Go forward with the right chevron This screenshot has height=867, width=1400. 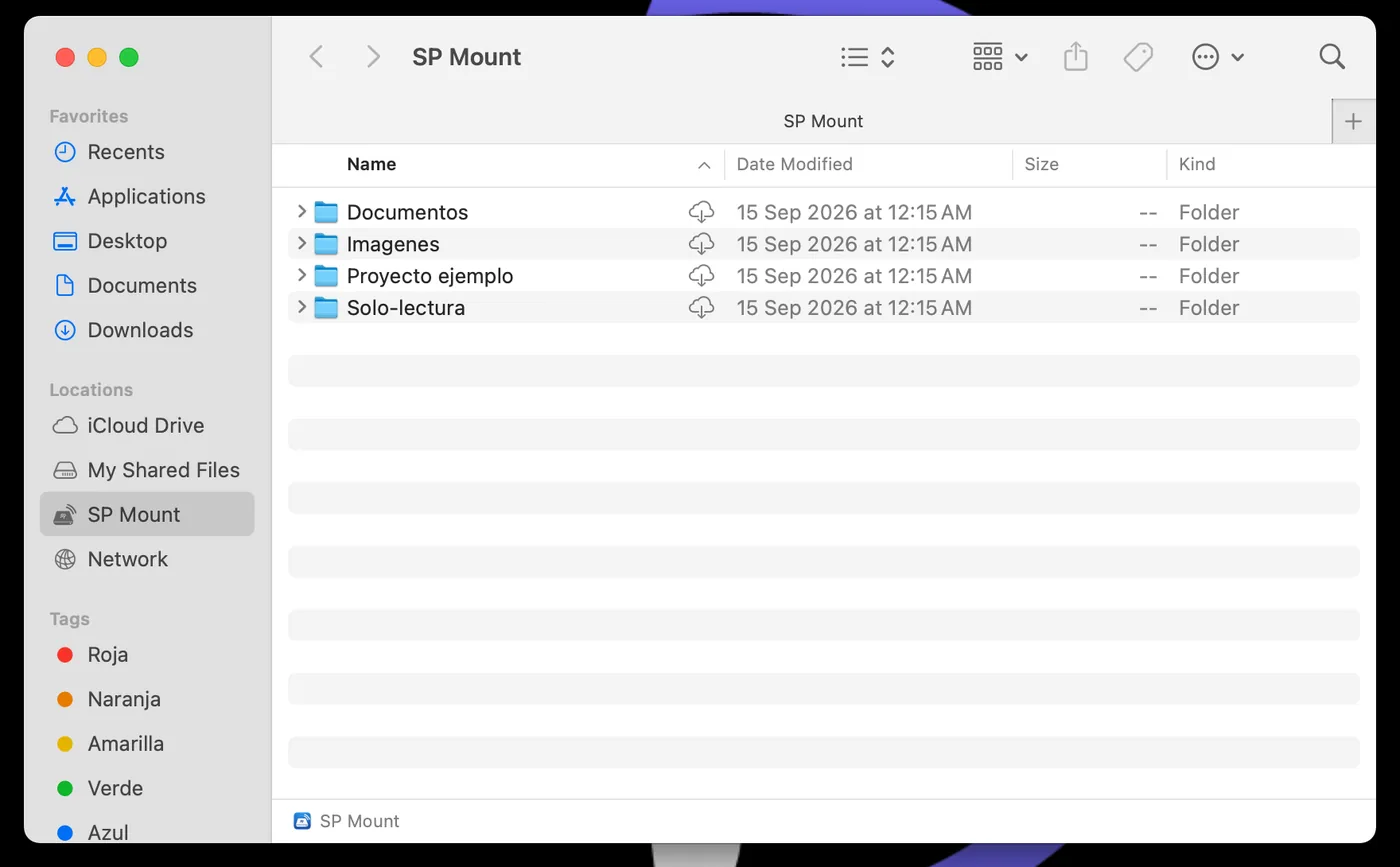coord(373,57)
